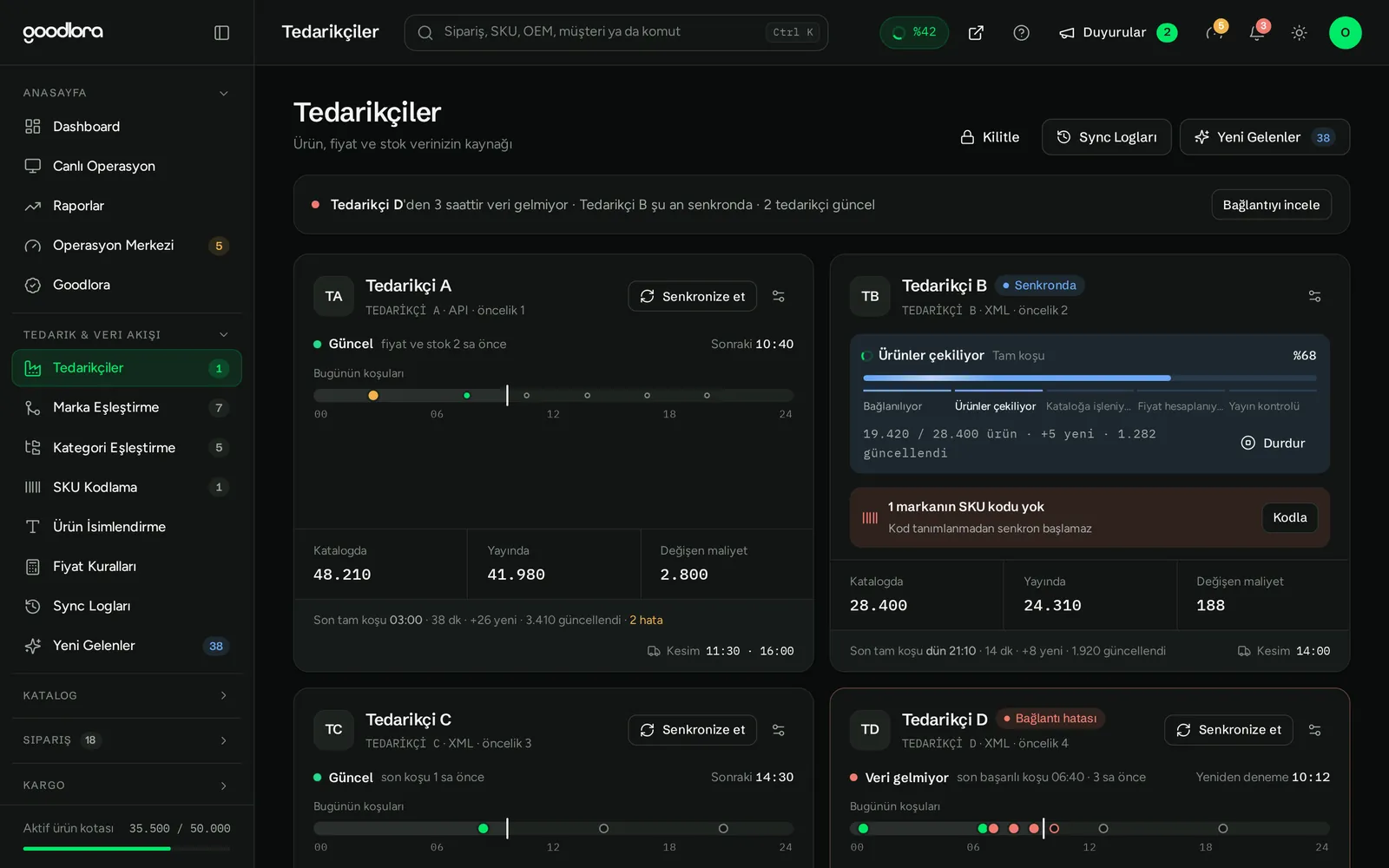The height and width of the screenshot is (868, 1389).
Task: Click the Goodlora logo
Action: pyautogui.click(x=63, y=32)
